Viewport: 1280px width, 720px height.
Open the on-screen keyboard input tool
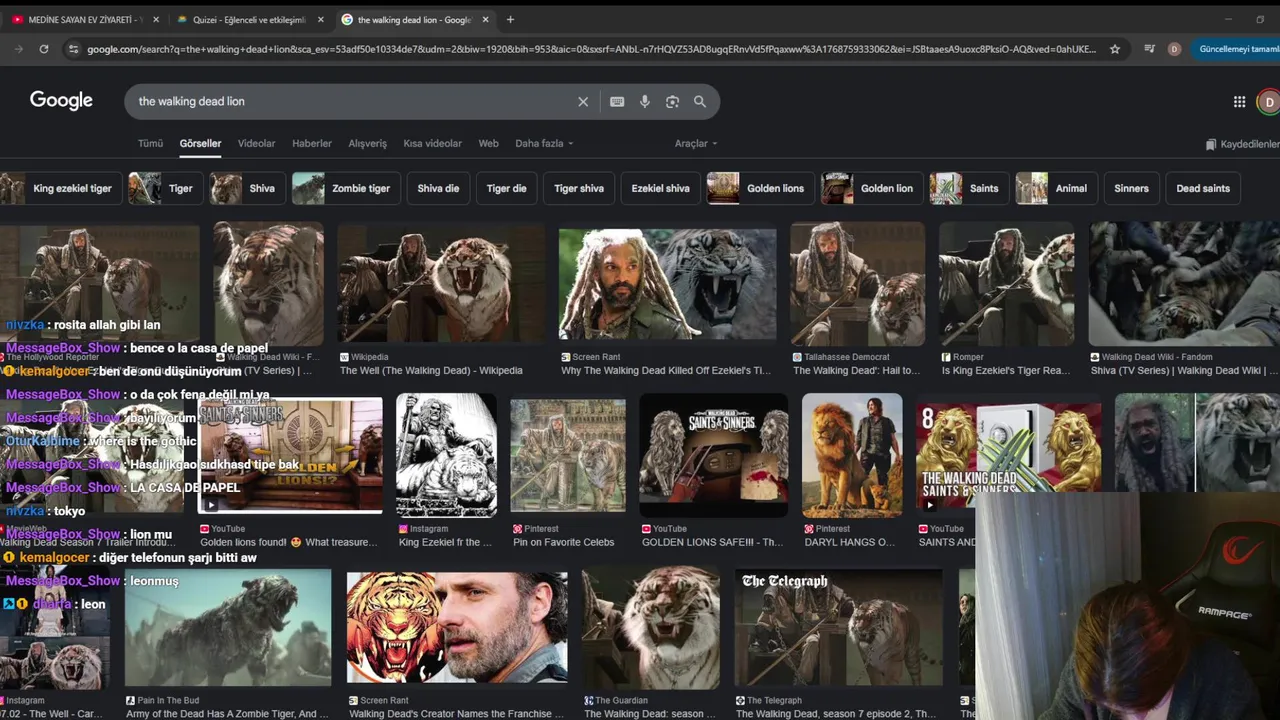617,101
